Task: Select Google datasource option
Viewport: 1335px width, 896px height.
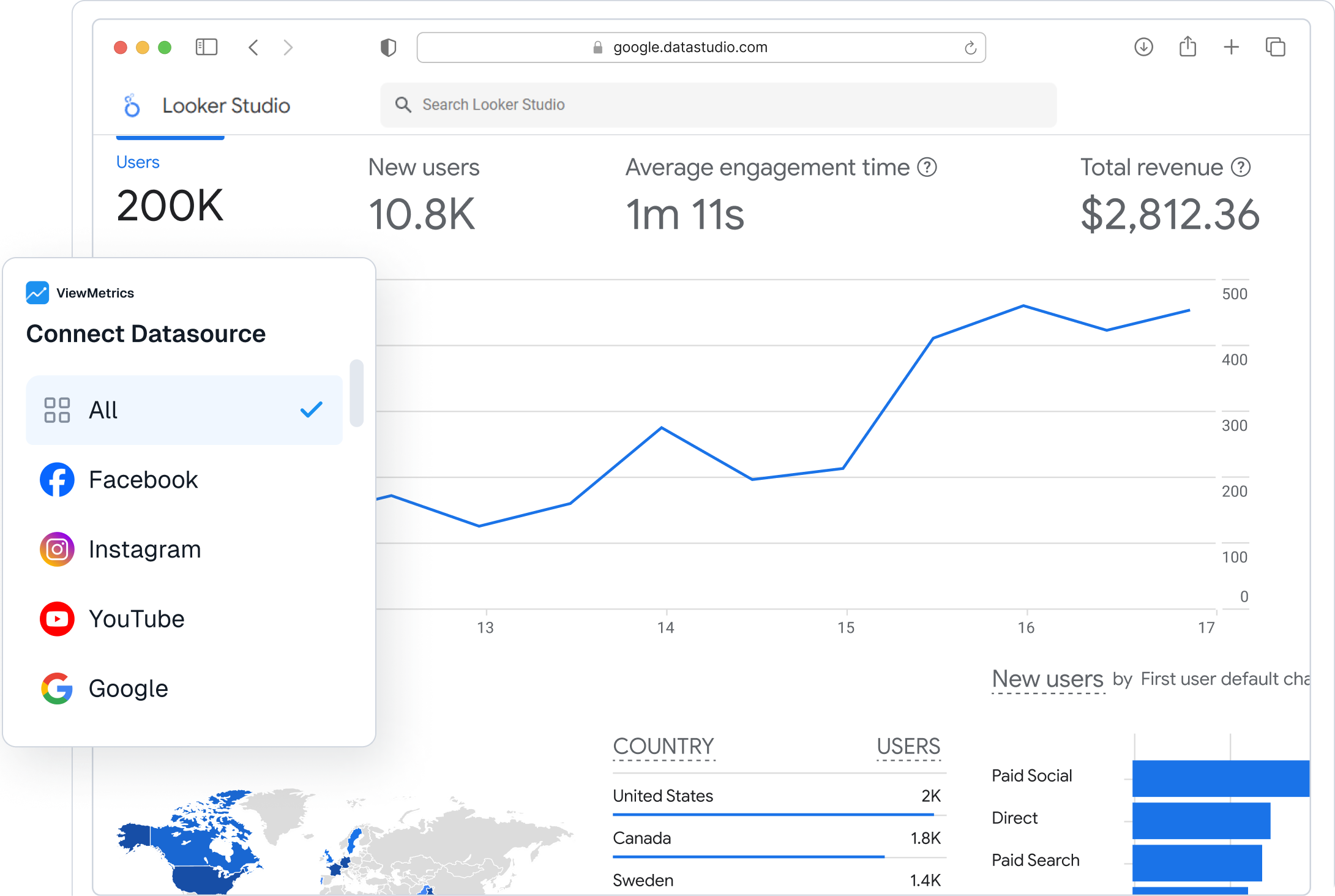Action: tap(128, 689)
